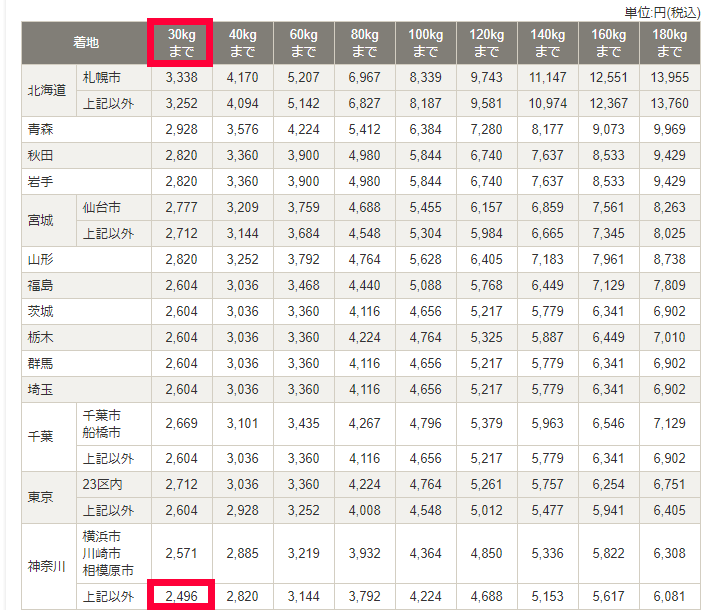This screenshot has height=610, width=709.
Task: Select the 23区内 Tokyo area label
Action: 102,485
